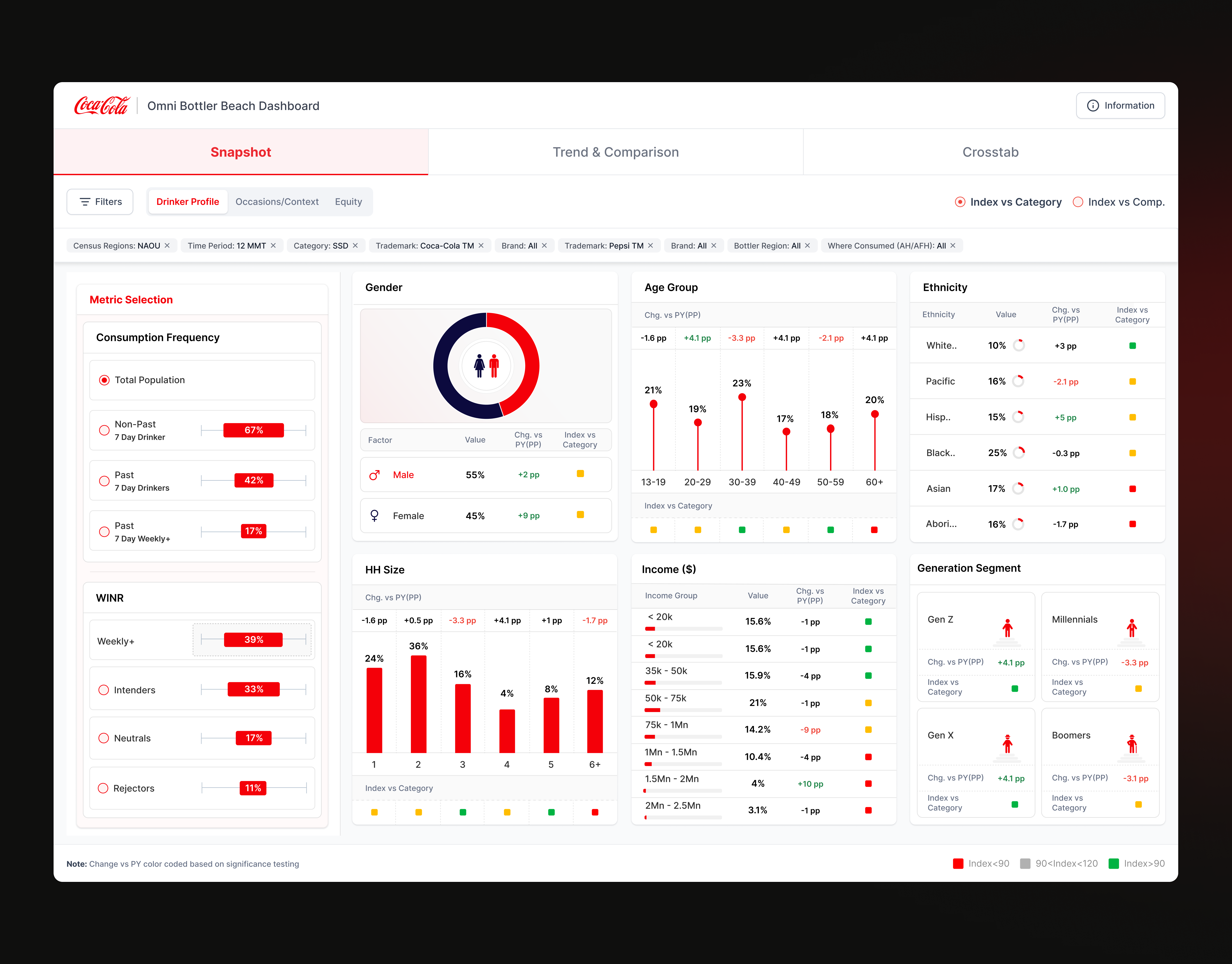Remove the Time Period: 12 MMT chip
1232x964 pixels.
[x=273, y=245]
